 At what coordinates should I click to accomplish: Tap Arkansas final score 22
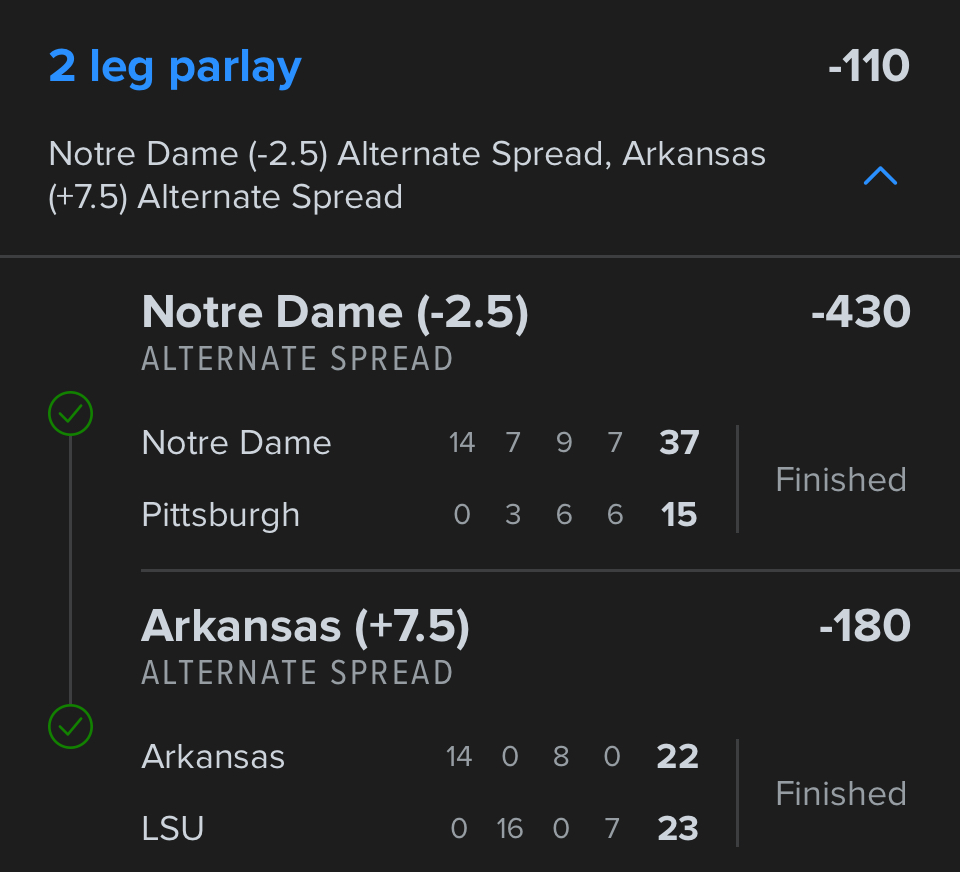coord(677,756)
